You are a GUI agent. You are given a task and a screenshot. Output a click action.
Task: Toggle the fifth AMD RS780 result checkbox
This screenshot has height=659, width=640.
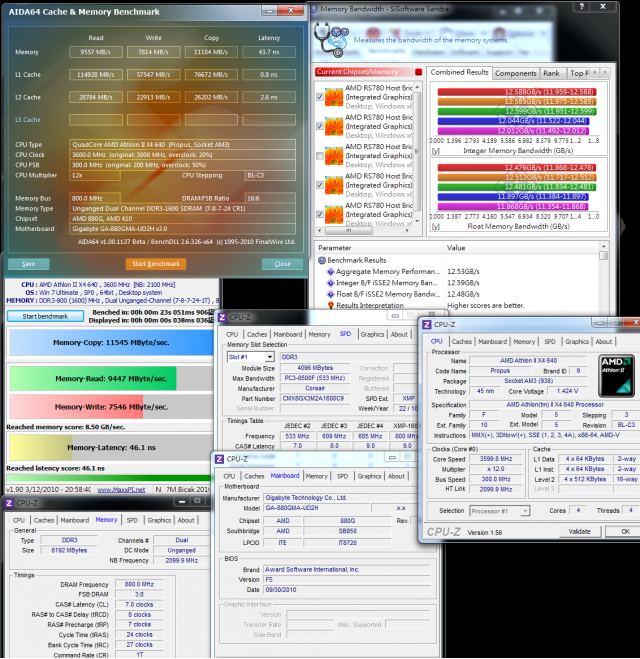pyautogui.click(x=320, y=214)
